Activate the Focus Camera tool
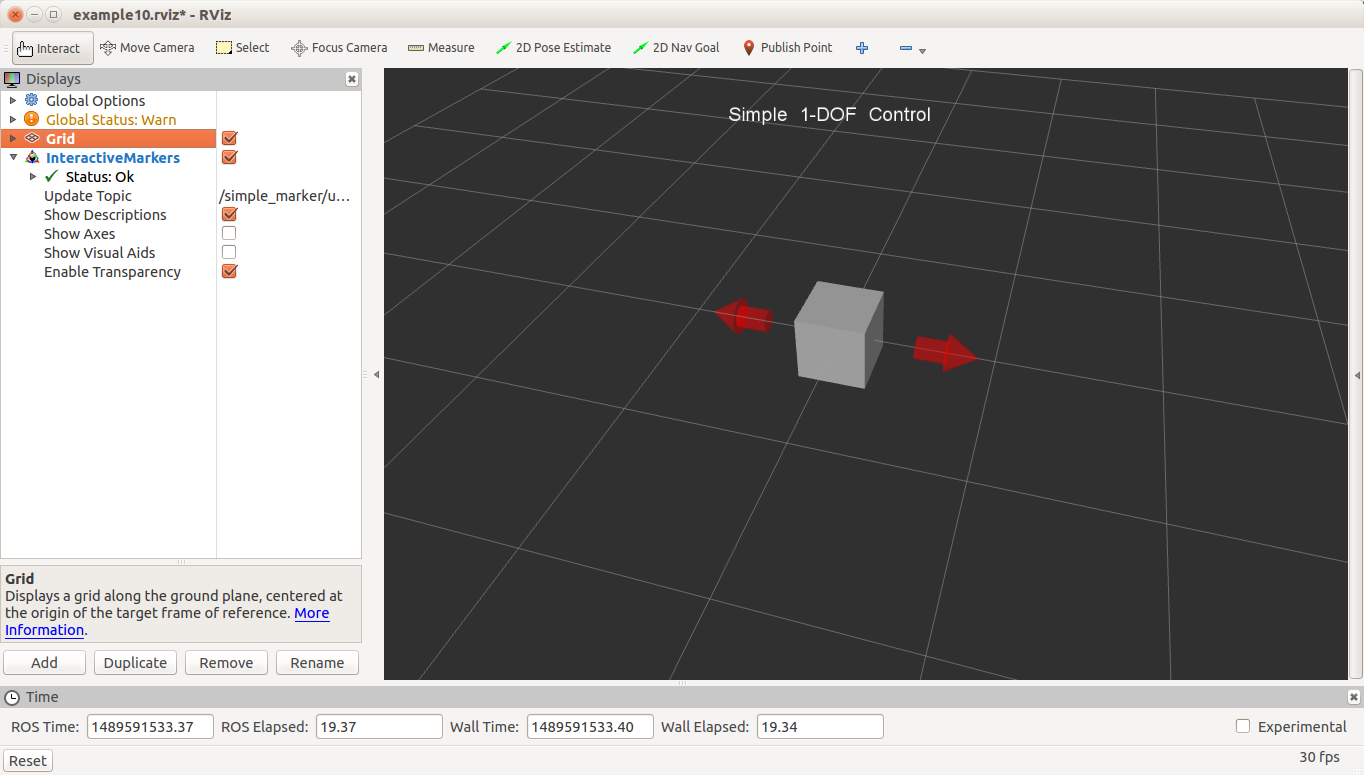The image size is (1364, 775). pyautogui.click(x=339, y=47)
